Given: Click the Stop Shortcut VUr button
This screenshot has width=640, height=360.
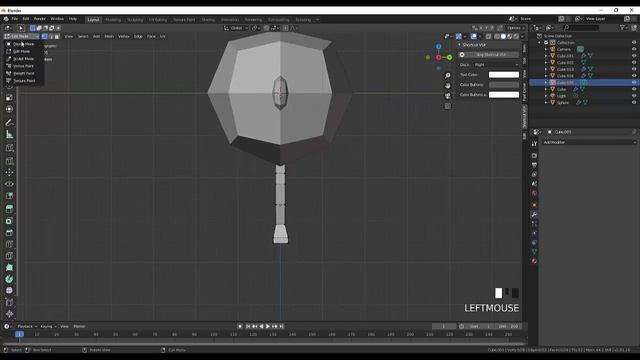Looking at the screenshot, I should 489,55.
